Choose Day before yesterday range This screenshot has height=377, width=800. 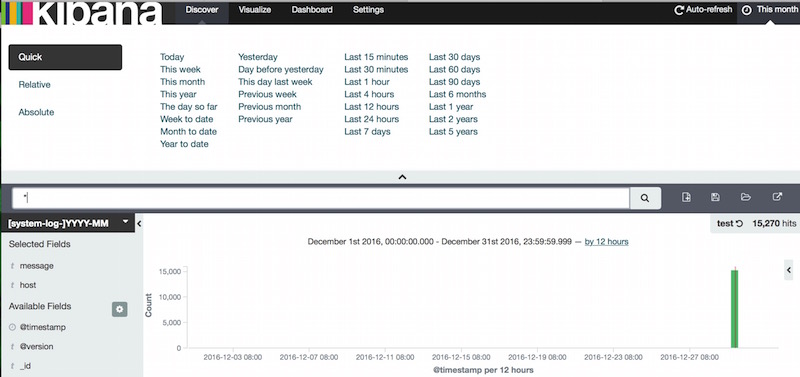281,69
